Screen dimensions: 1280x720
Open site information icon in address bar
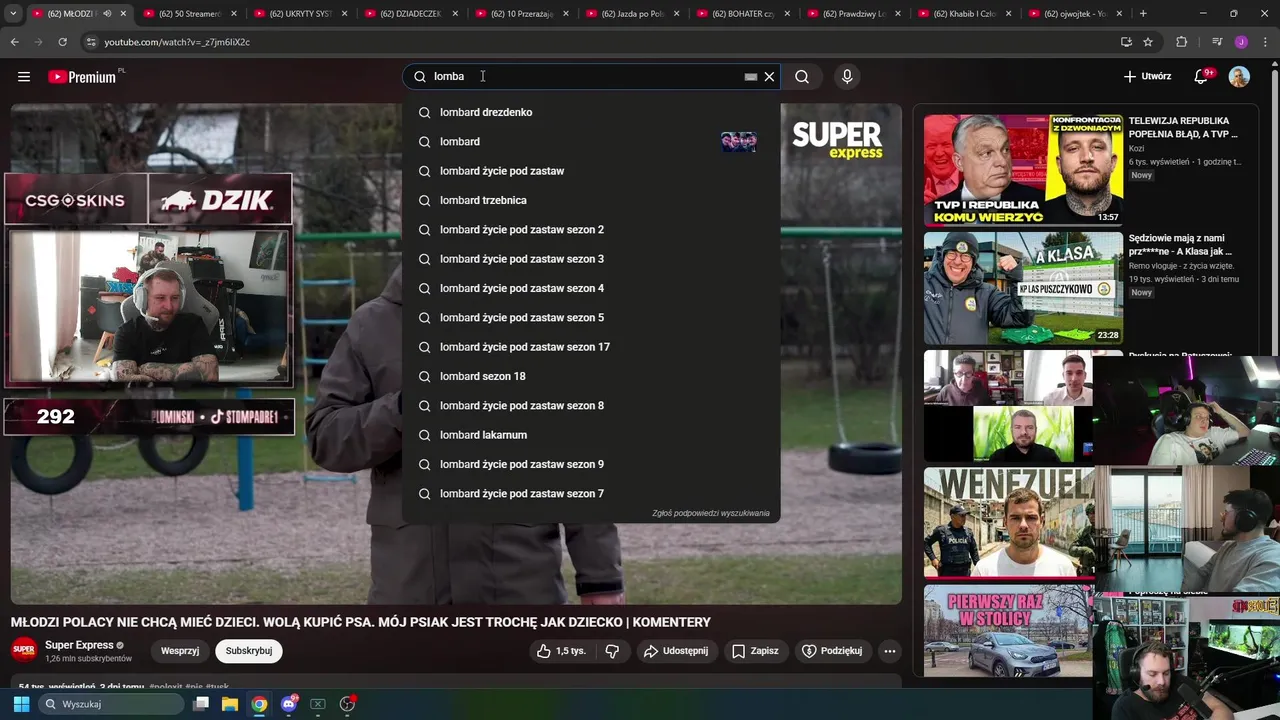[x=91, y=42]
